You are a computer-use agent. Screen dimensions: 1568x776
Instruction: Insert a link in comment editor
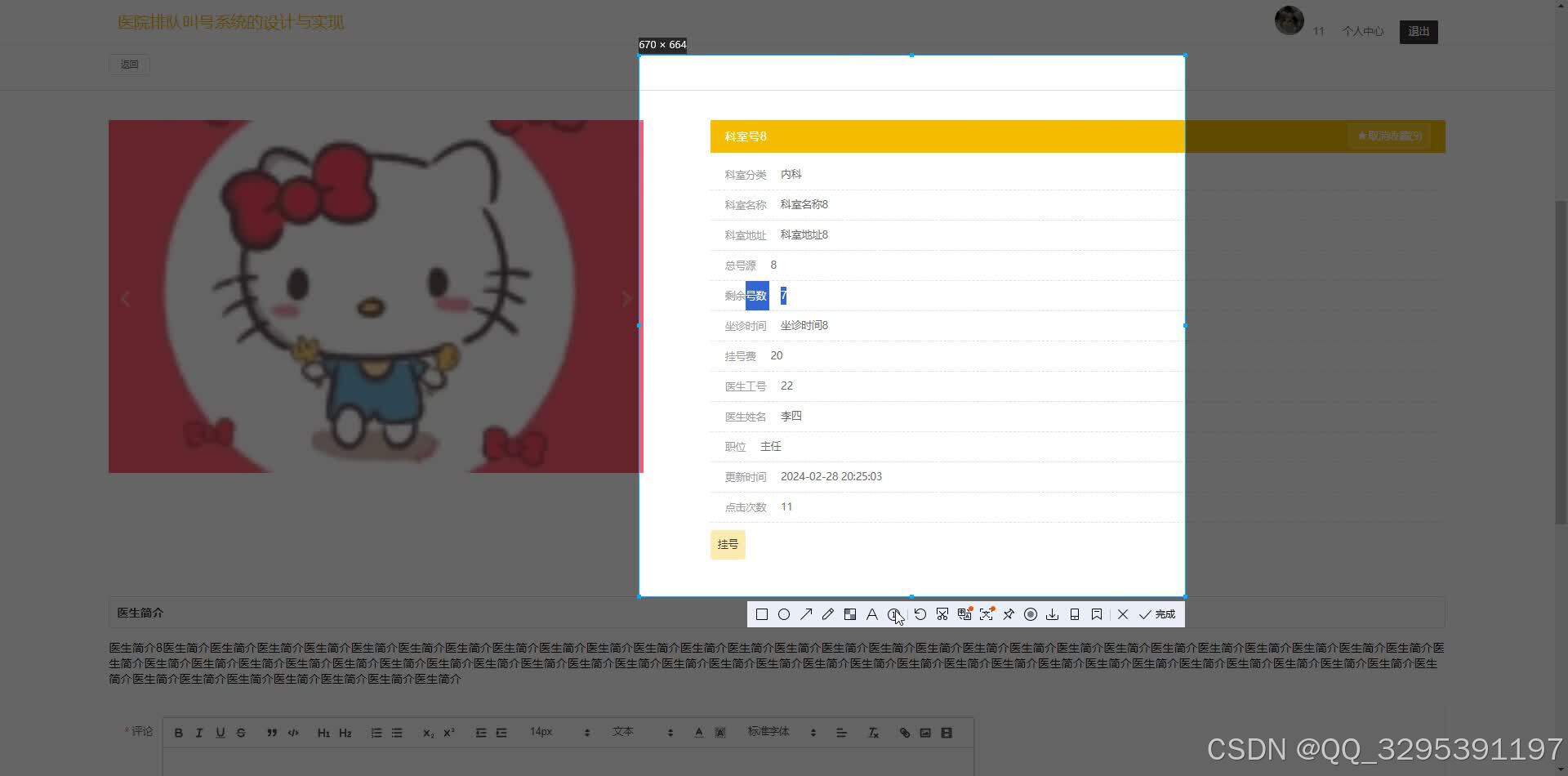904,733
